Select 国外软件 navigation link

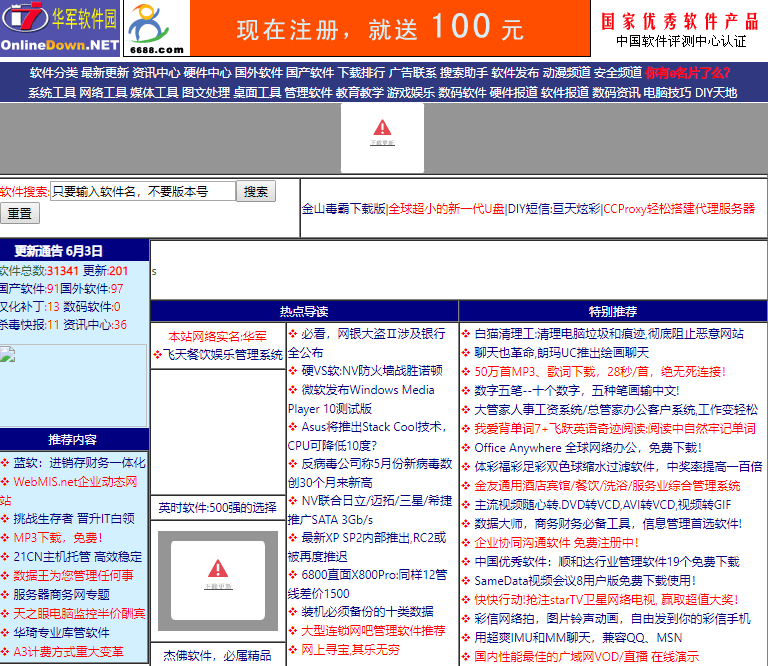tap(259, 73)
